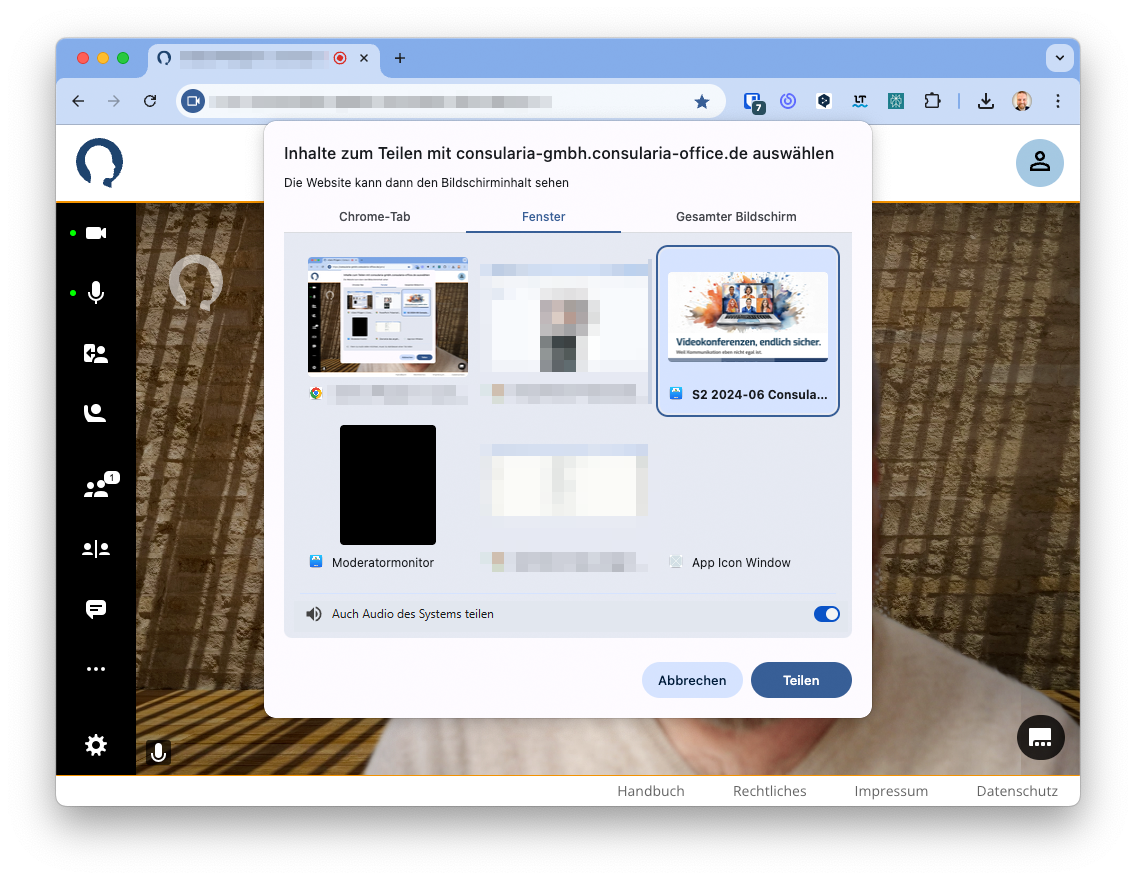Open the Datenschutz footer link
This screenshot has width=1136, height=880.
point(1016,791)
